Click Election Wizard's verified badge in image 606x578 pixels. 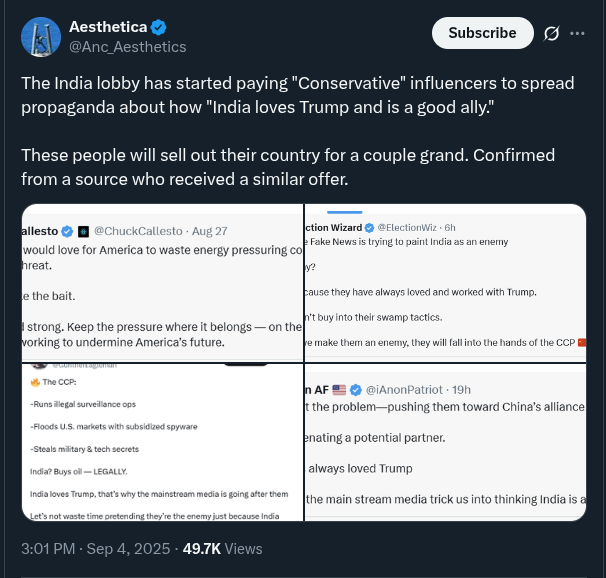(369, 228)
